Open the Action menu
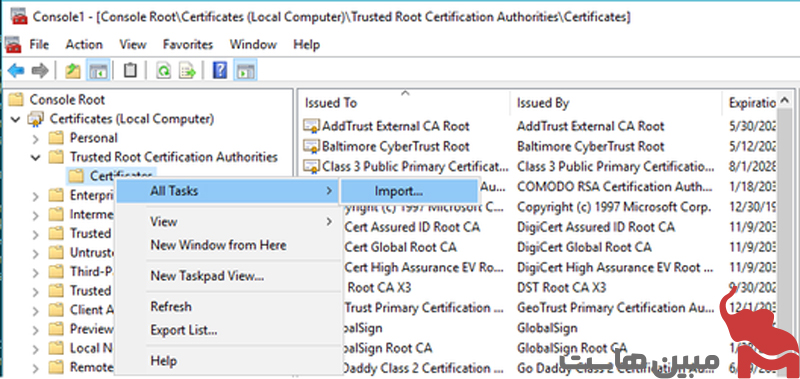The width and height of the screenshot is (800, 379). 84,44
